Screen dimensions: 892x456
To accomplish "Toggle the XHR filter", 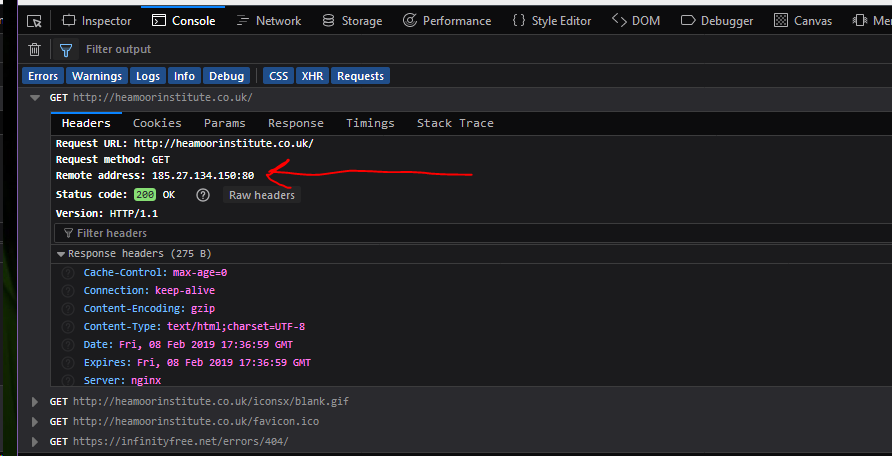I will [312, 76].
